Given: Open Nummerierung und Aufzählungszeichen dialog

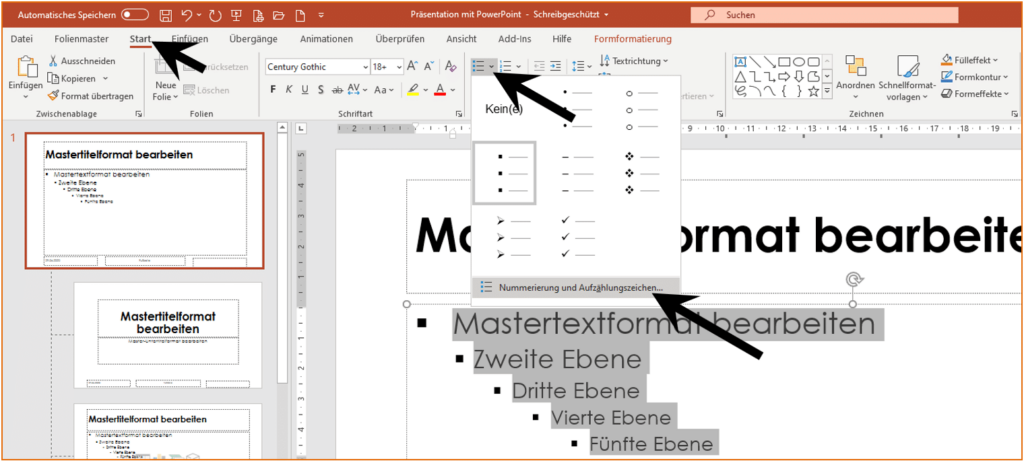Looking at the screenshot, I should (575, 287).
